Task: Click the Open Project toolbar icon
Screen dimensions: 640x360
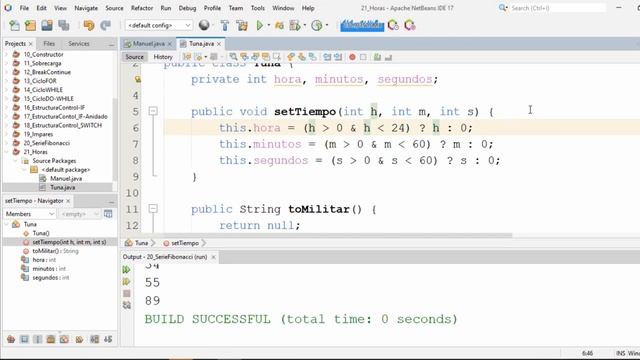Action: pos(47,25)
